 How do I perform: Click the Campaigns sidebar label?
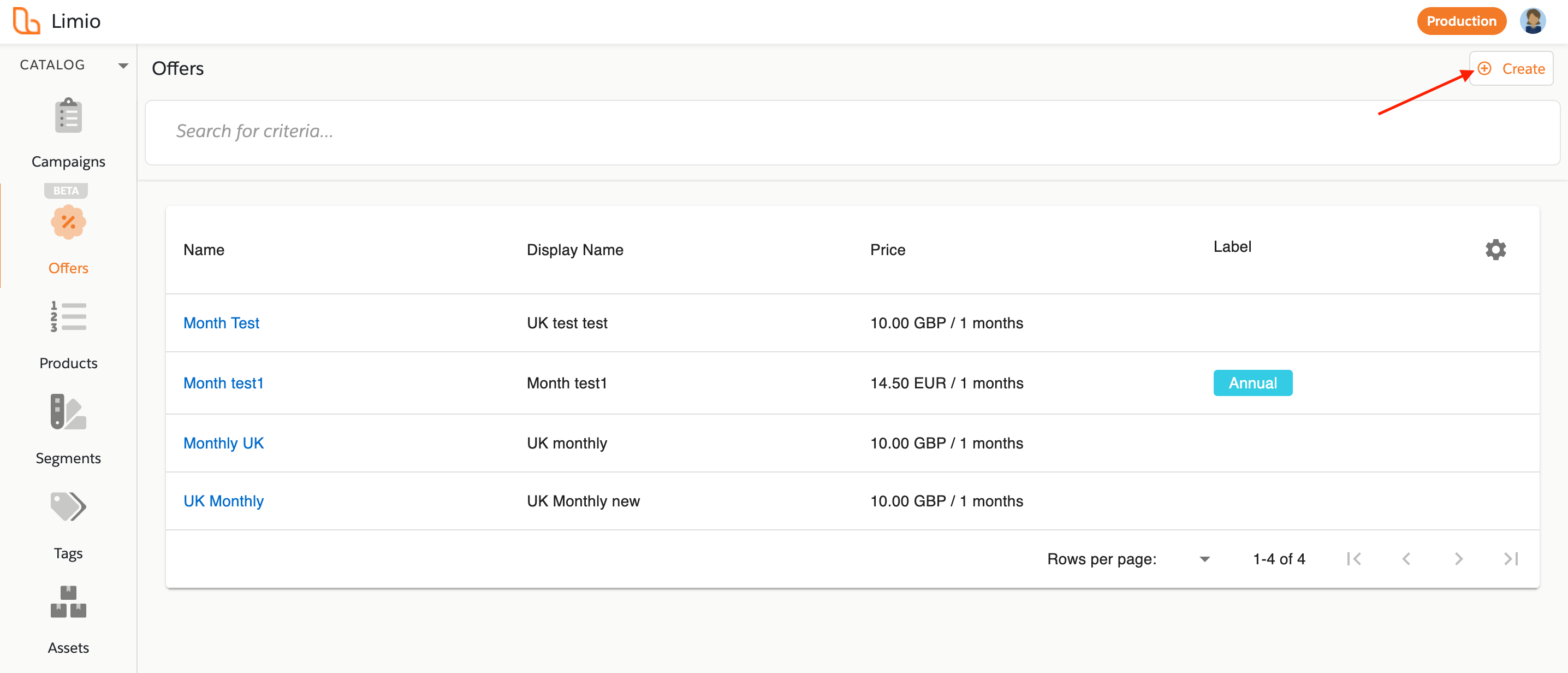pos(68,161)
